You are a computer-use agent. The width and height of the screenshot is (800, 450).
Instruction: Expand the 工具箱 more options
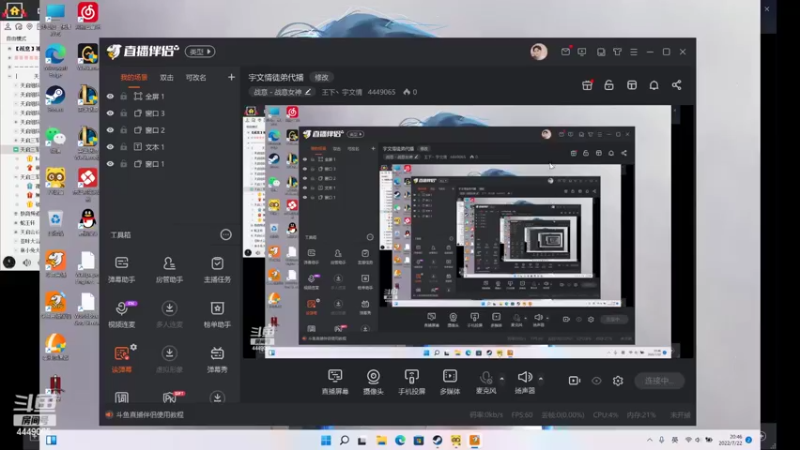(226, 235)
